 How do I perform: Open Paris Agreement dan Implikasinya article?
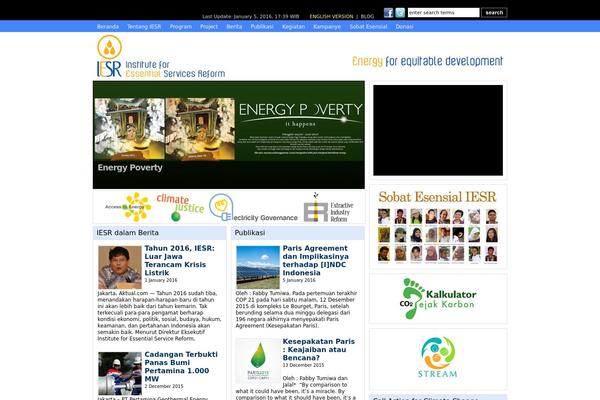(316, 260)
